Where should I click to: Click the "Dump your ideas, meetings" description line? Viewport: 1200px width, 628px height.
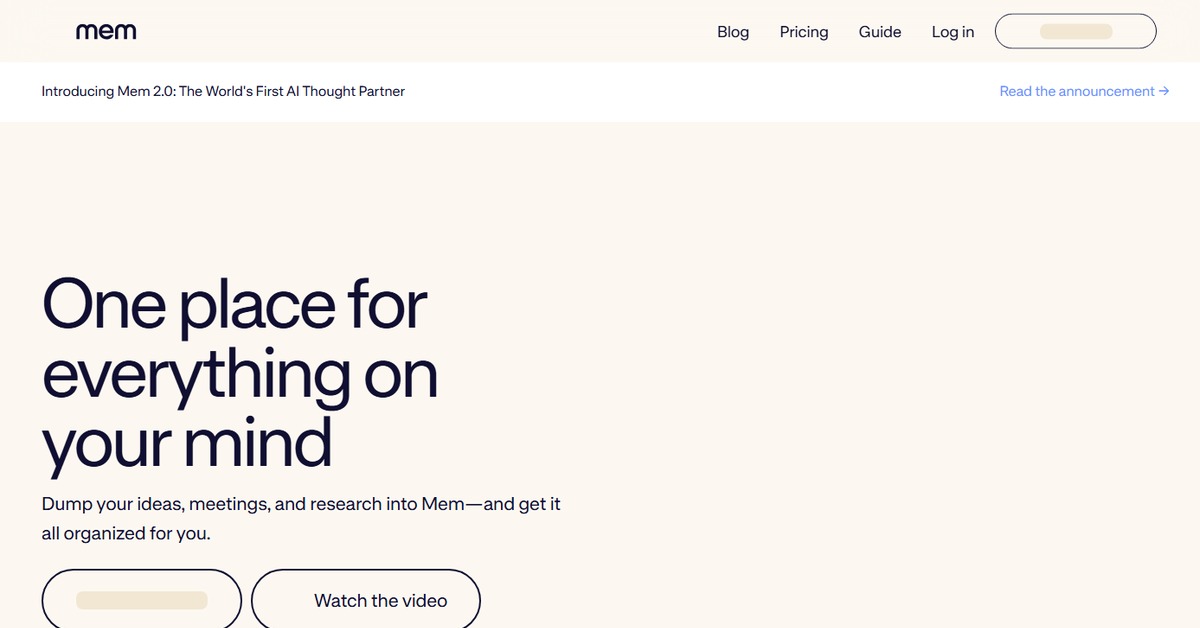pyautogui.click(x=300, y=504)
